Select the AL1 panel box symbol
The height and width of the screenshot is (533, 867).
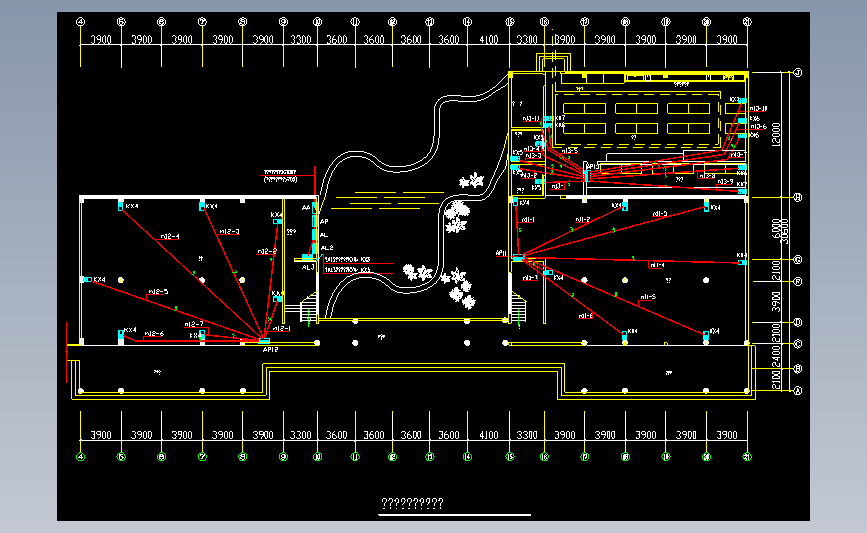tap(307, 258)
